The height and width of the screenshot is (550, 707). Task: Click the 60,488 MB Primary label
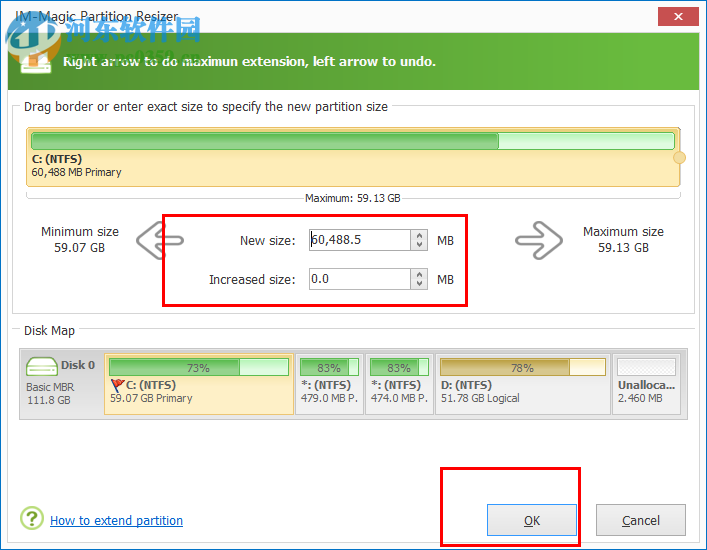[x=76, y=172]
